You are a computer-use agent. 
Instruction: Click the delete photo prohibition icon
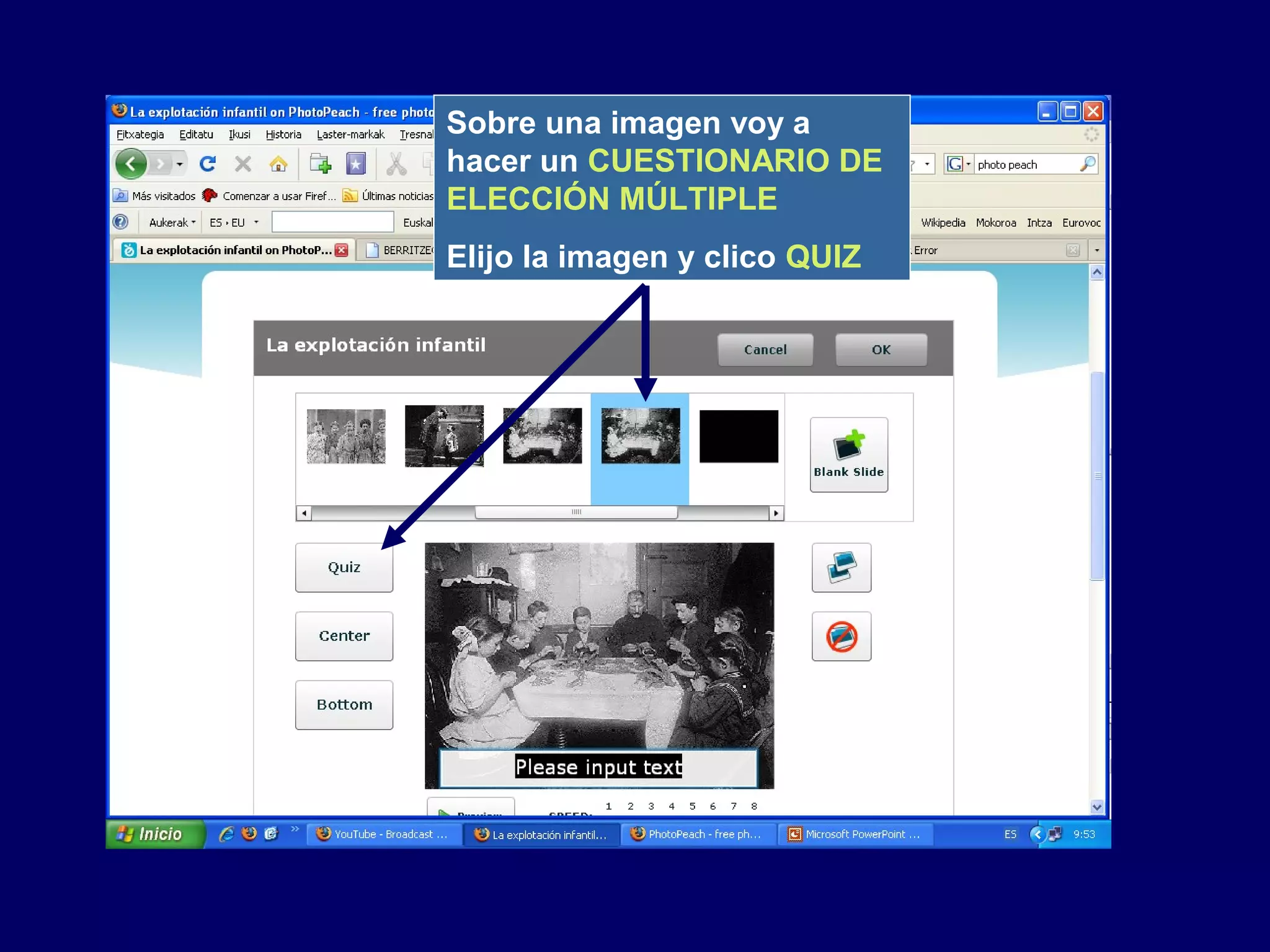841,637
